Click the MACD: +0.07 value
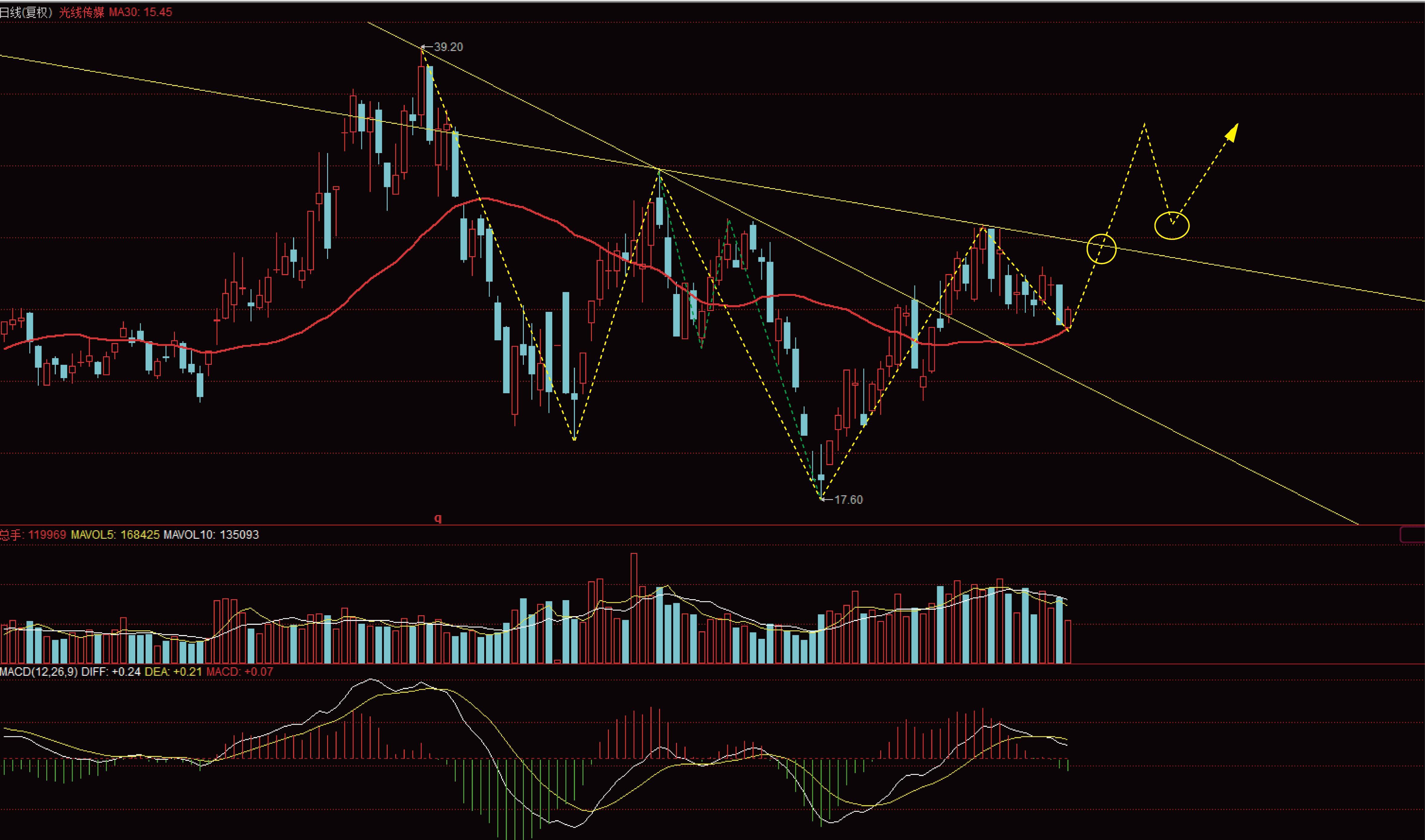This screenshot has height=840, width=1425. 239,672
